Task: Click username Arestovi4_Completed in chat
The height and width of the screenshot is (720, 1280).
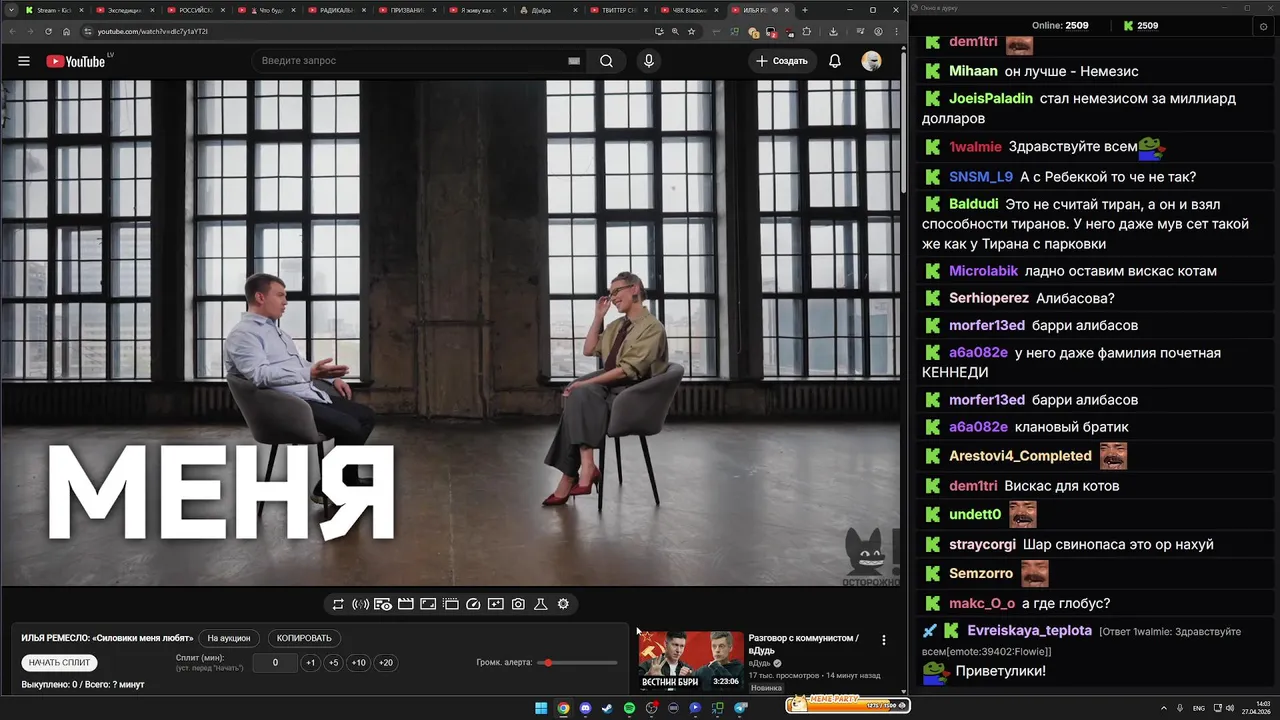Action: (1020, 456)
